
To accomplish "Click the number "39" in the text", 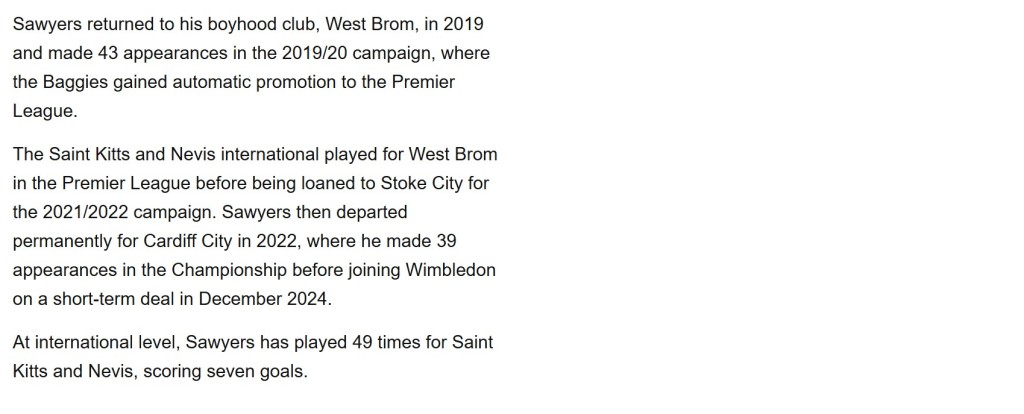I will point(445,241).
